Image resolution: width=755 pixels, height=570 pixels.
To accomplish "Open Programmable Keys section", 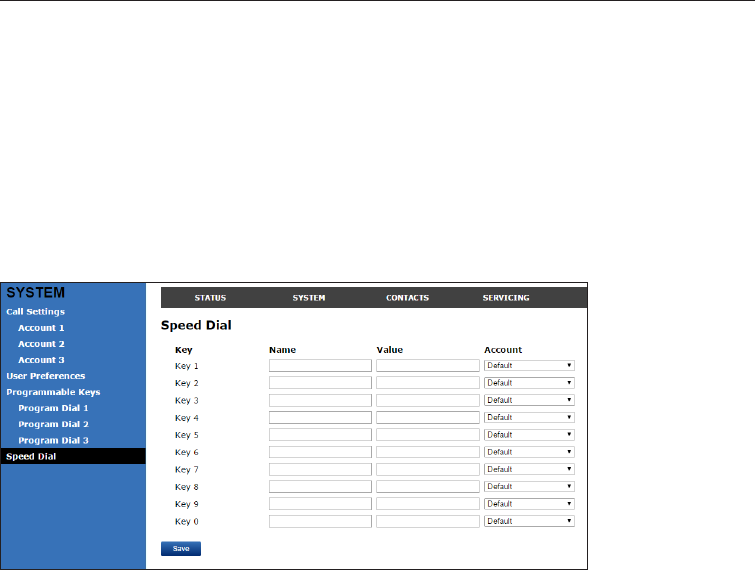I will coord(53,392).
